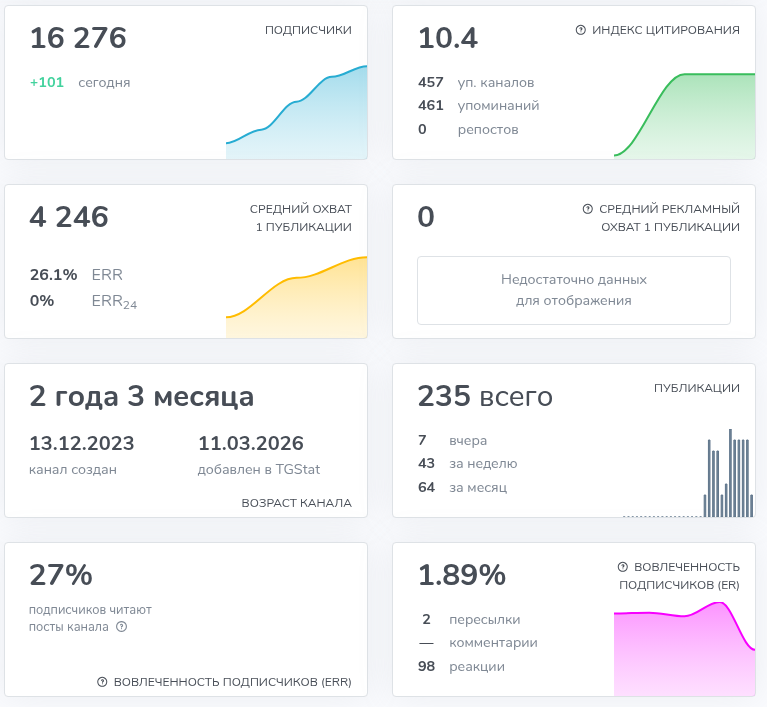Open the ПУБЛИКАЦИИ card title
The width and height of the screenshot is (767, 707).
pos(696,388)
